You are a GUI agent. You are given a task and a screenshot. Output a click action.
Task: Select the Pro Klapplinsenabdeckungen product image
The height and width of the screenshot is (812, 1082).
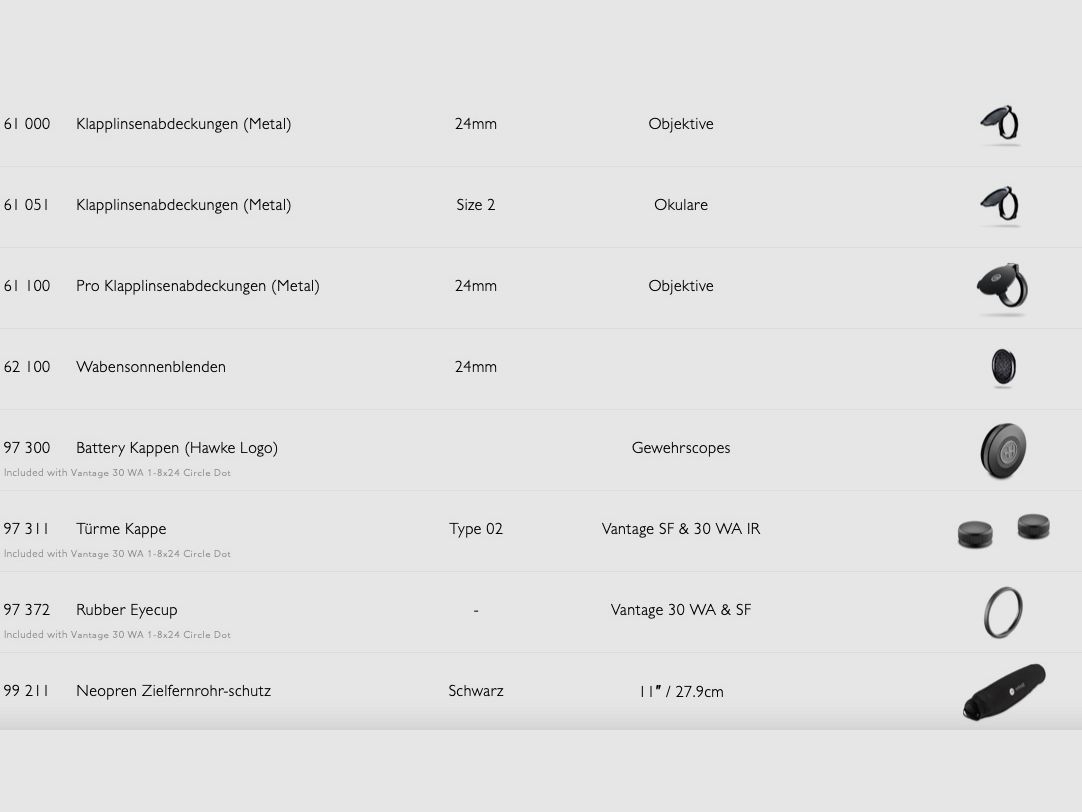coord(1002,288)
